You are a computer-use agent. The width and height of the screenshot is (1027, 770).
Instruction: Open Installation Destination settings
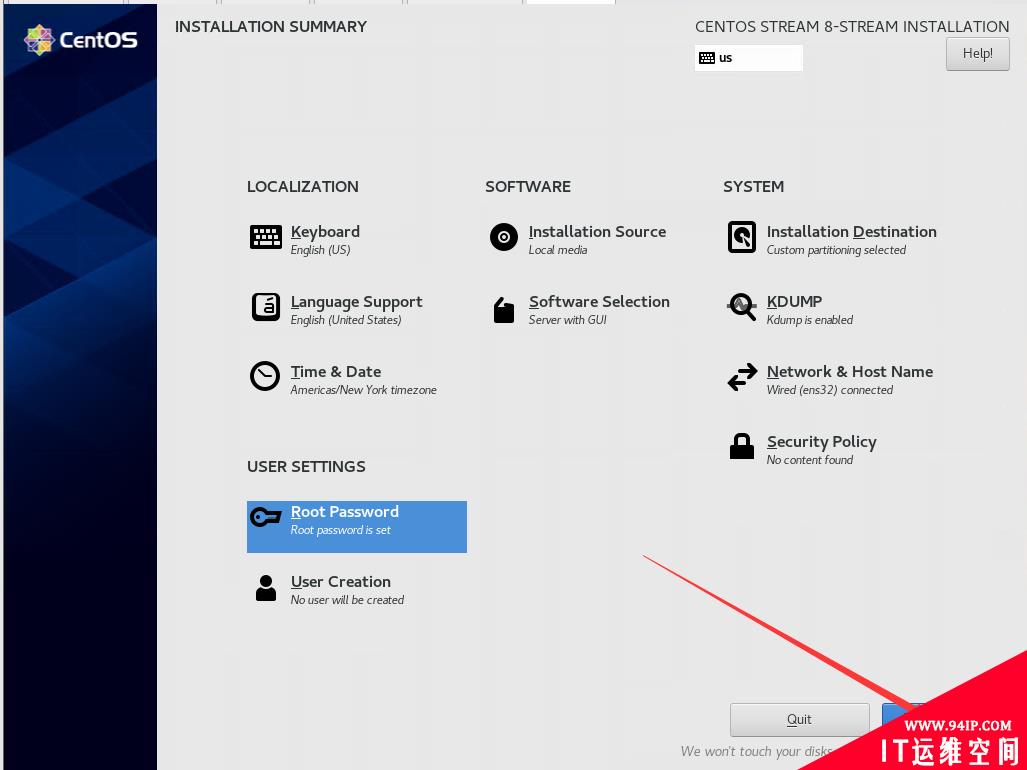(851, 232)
